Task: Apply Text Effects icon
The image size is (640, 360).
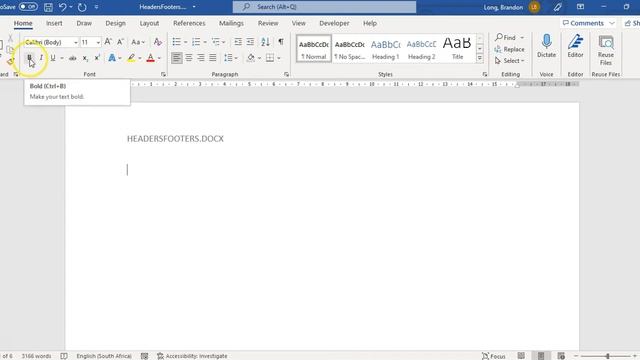Action: pyautogui.click(x=112, y=58)
